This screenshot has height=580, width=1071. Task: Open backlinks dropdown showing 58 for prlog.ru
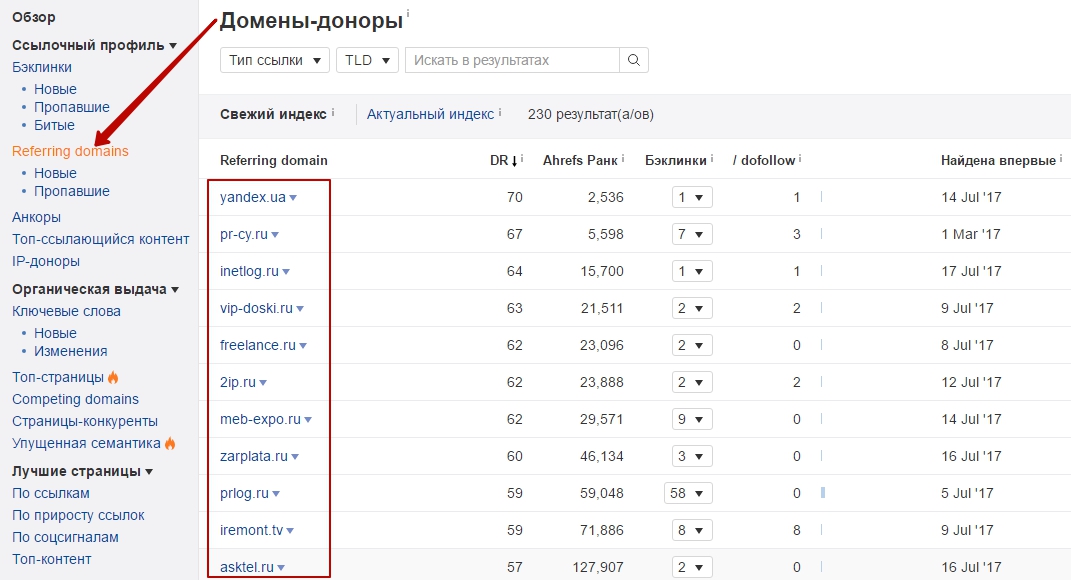[688, 493]
